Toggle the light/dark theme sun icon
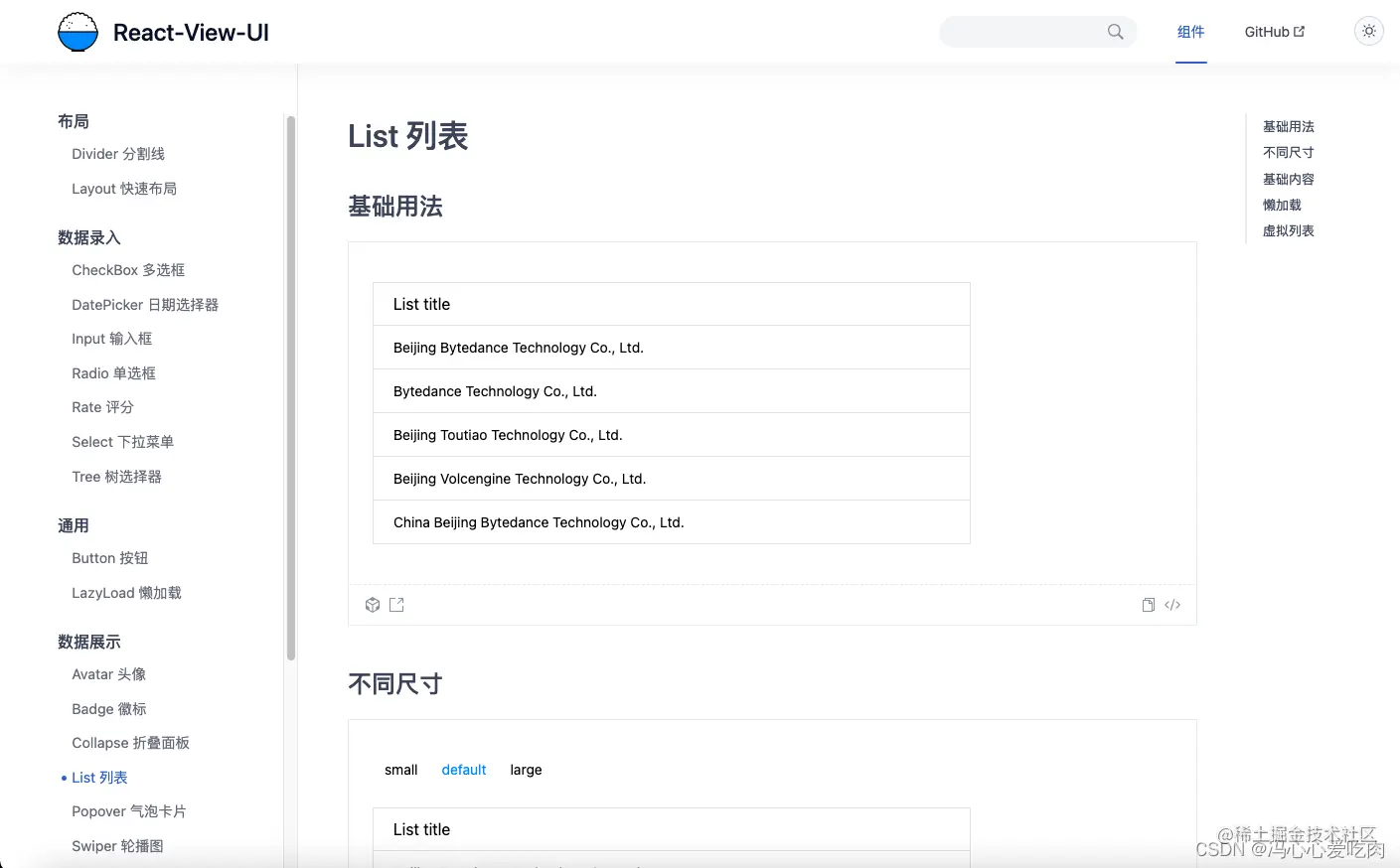 coord(1369,31)
